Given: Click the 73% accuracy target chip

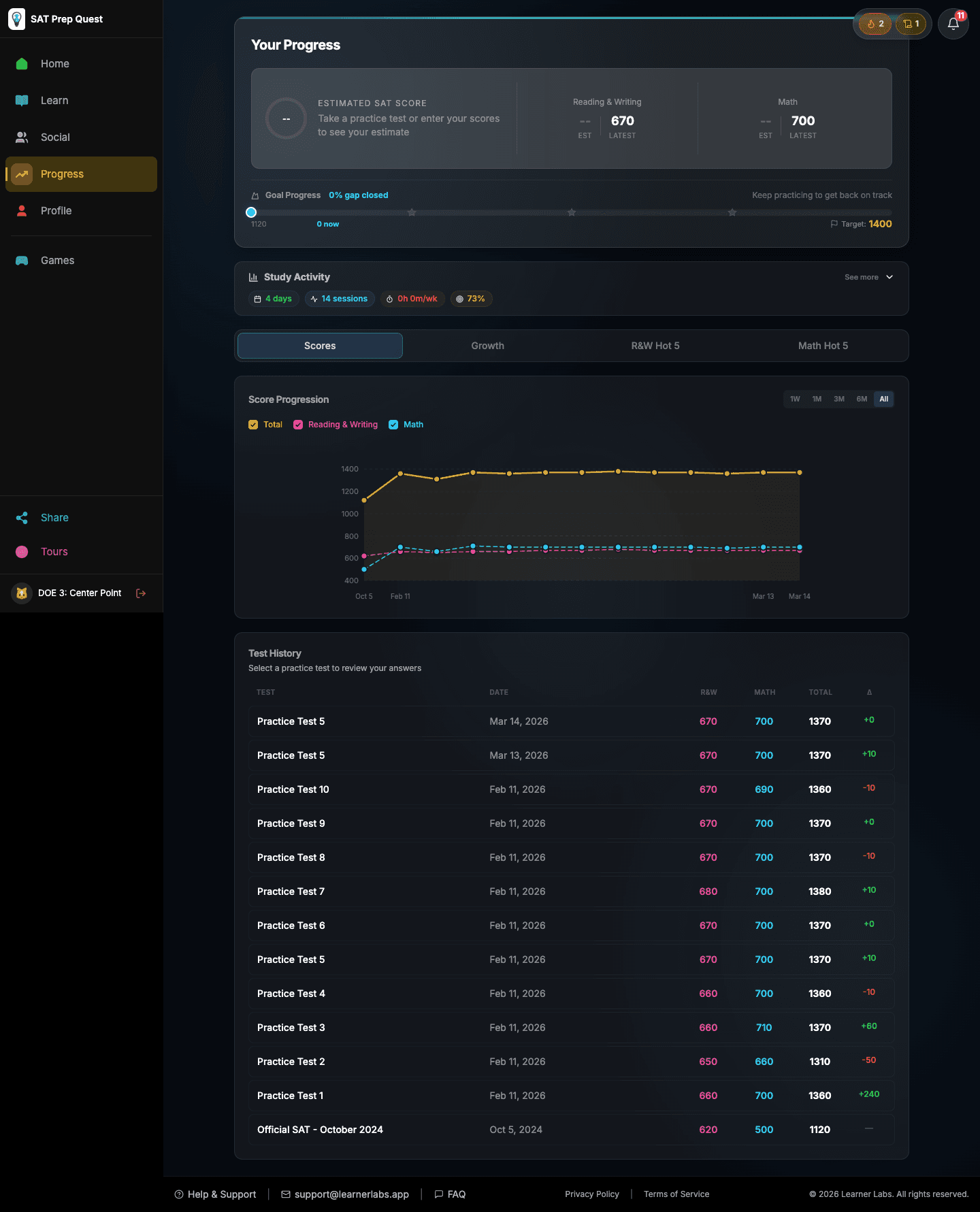Looking at the screenshot, I should (x=471, y=299).
